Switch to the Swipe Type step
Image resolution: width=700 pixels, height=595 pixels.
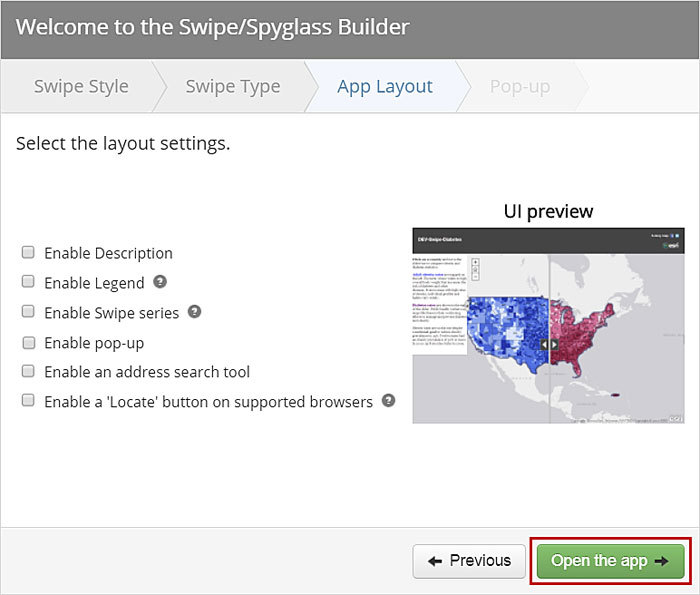232,86
